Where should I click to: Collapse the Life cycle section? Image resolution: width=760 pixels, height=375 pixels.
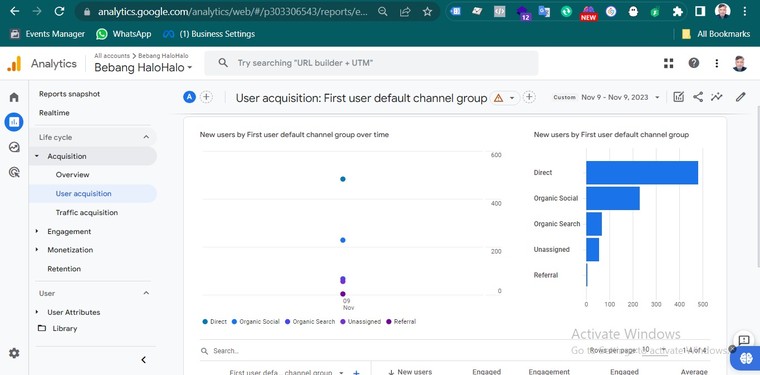click(x=146, y=138)
